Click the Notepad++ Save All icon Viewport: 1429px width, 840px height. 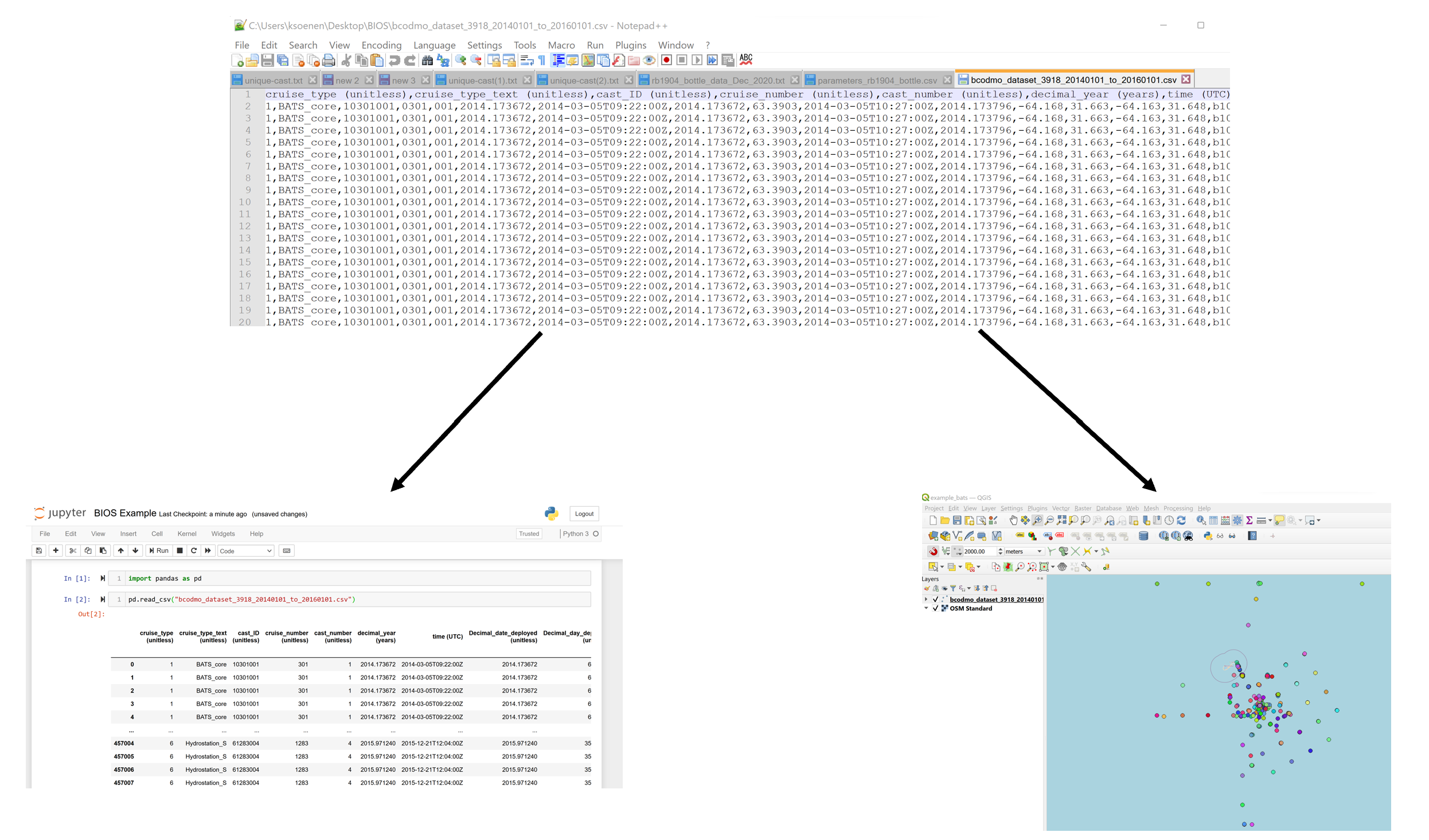tap(282, 60)
